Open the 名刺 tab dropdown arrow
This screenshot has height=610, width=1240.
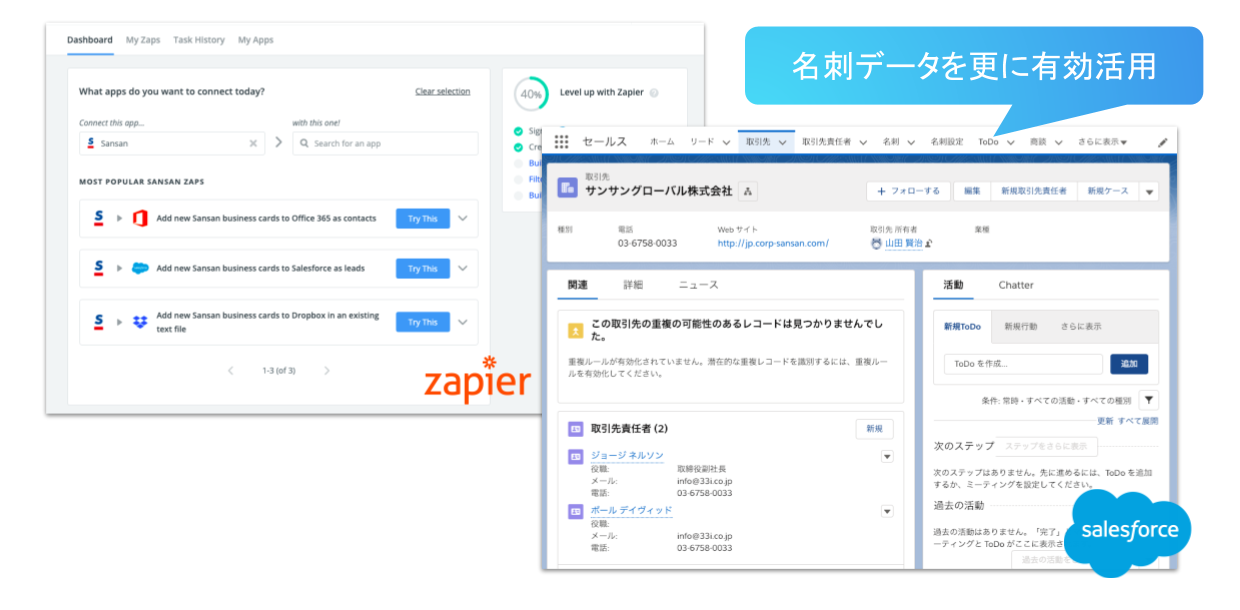pyautogui.click(x=912, y=142)
